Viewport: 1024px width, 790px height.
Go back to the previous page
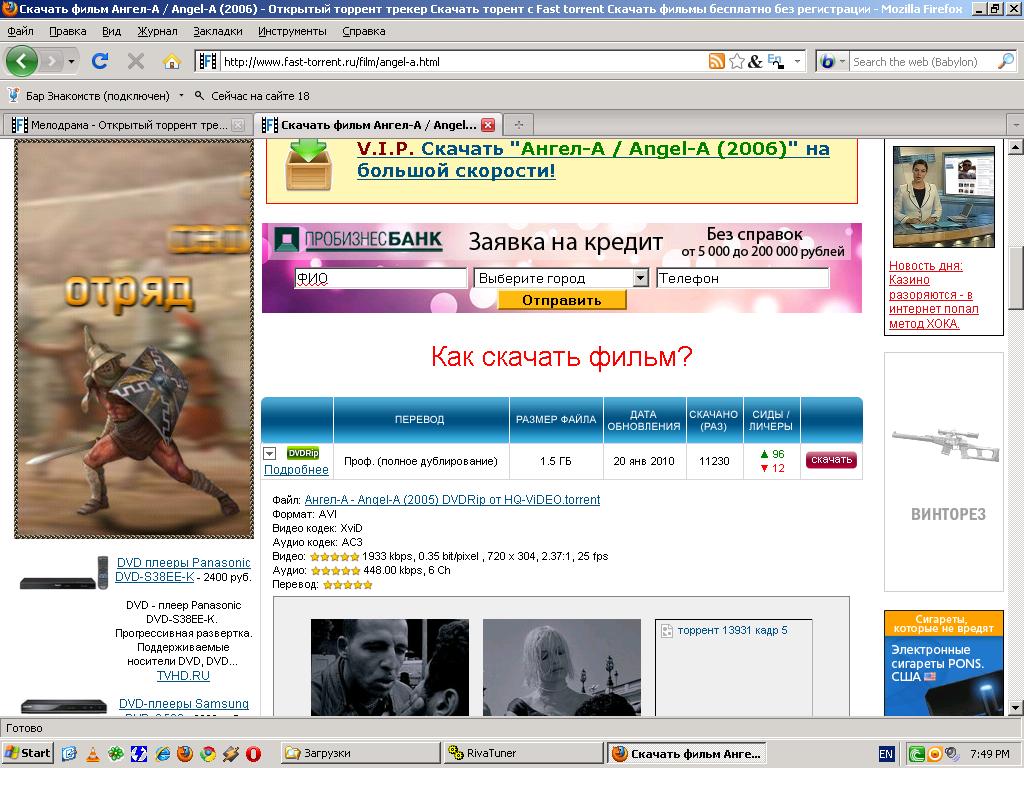click(22, 61)
